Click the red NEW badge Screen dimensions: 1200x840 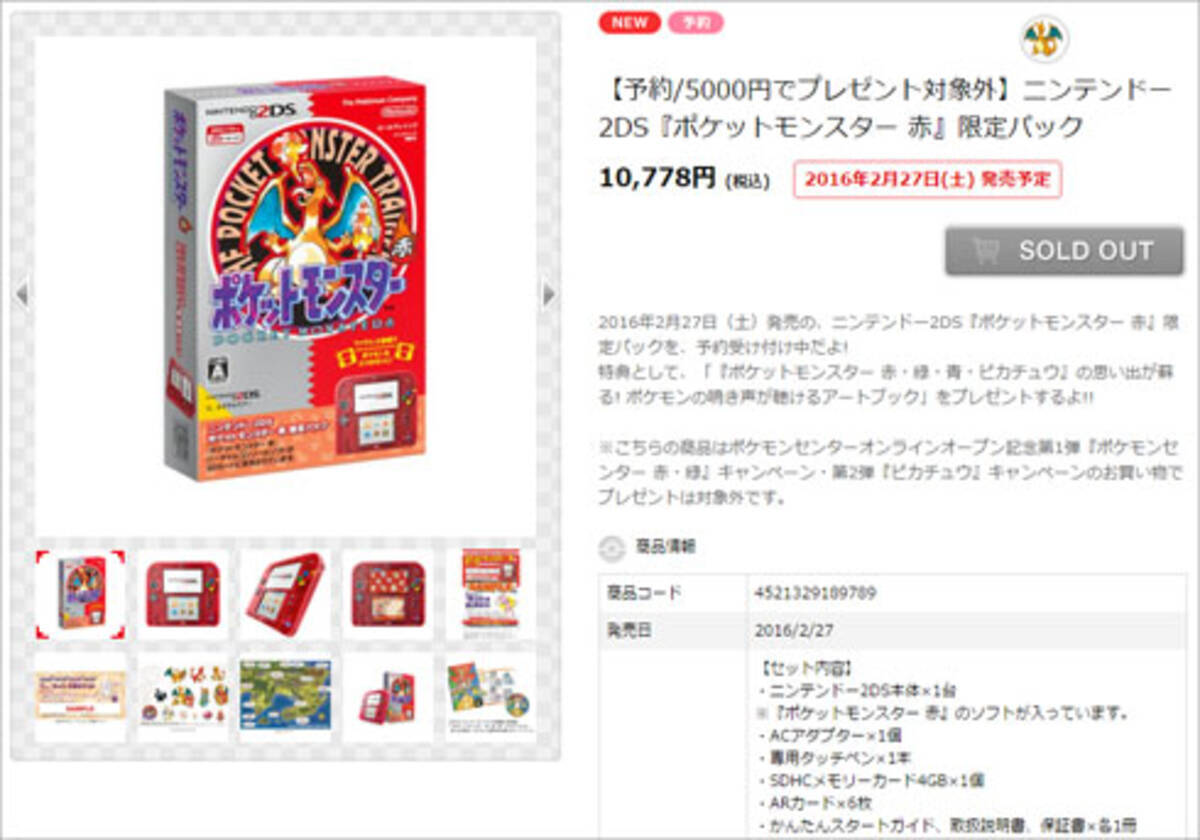pos(629,22)
